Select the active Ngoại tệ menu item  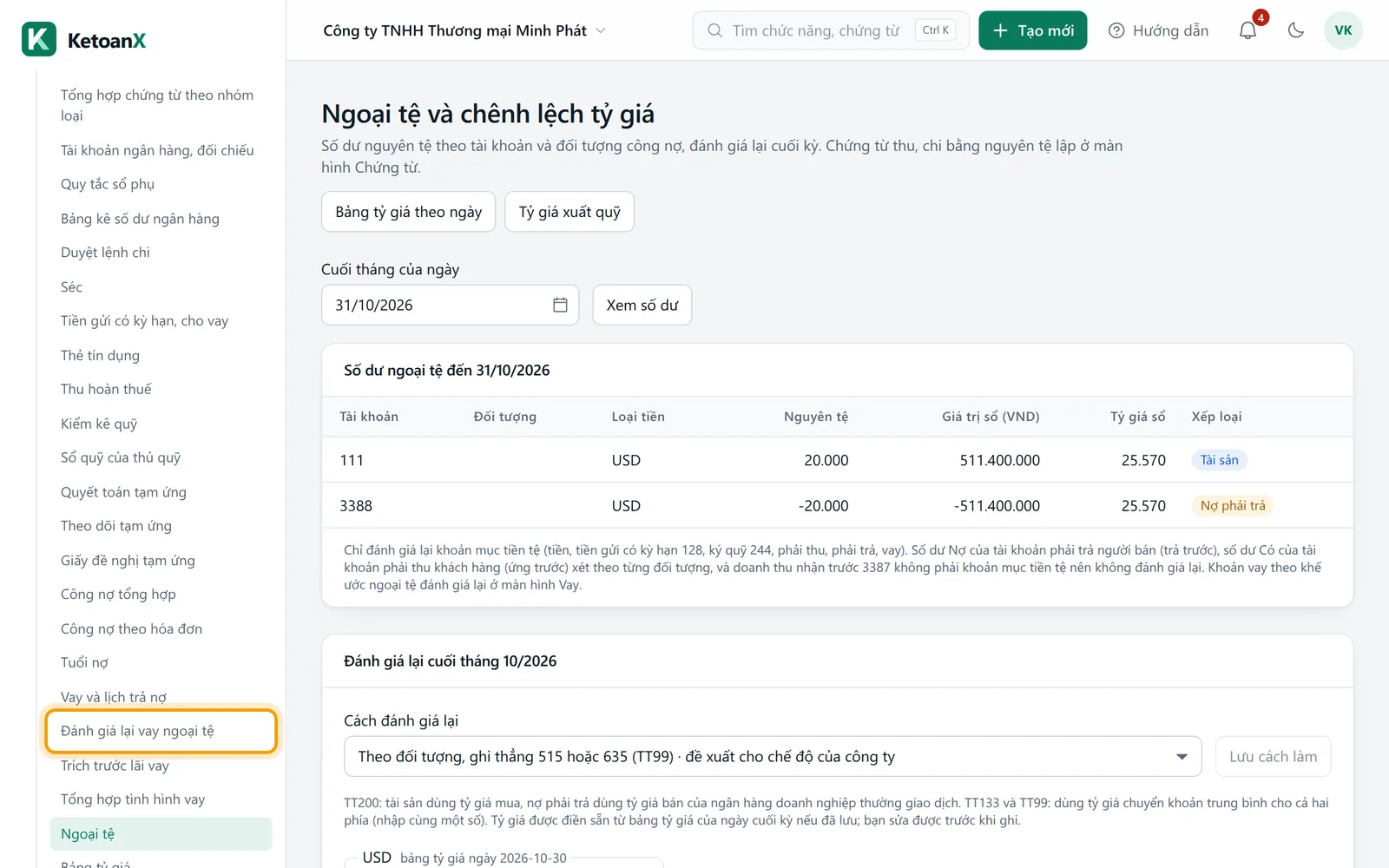[161, 834]
